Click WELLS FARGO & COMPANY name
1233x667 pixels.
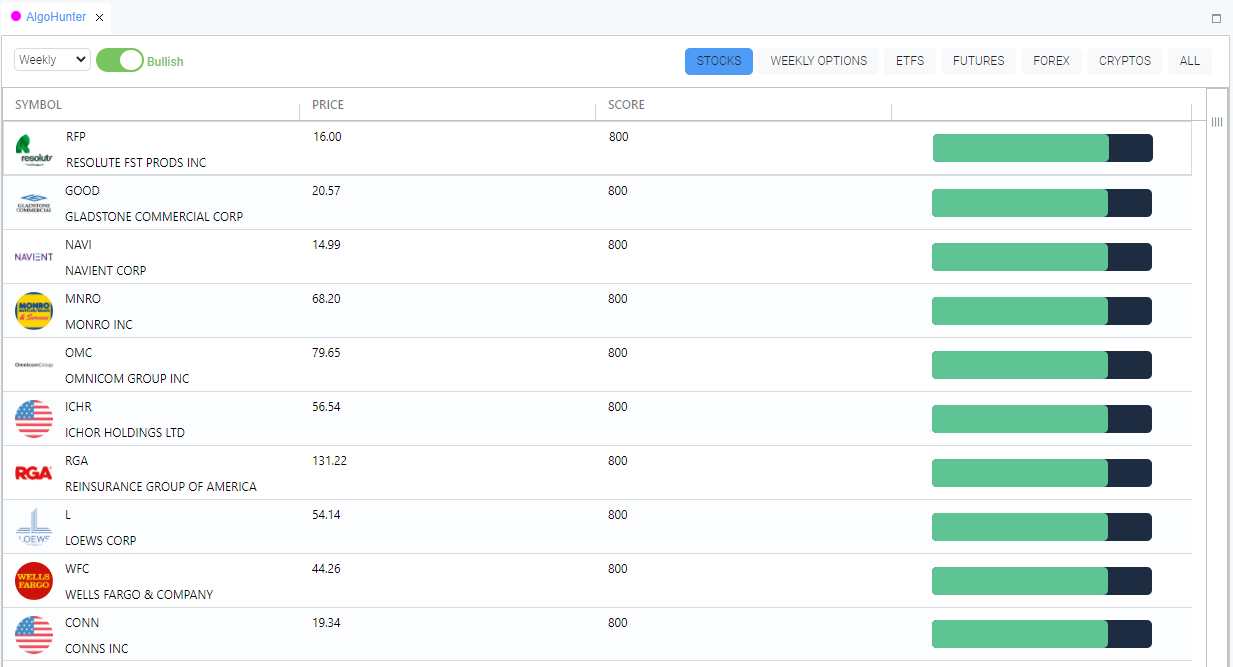139,595
